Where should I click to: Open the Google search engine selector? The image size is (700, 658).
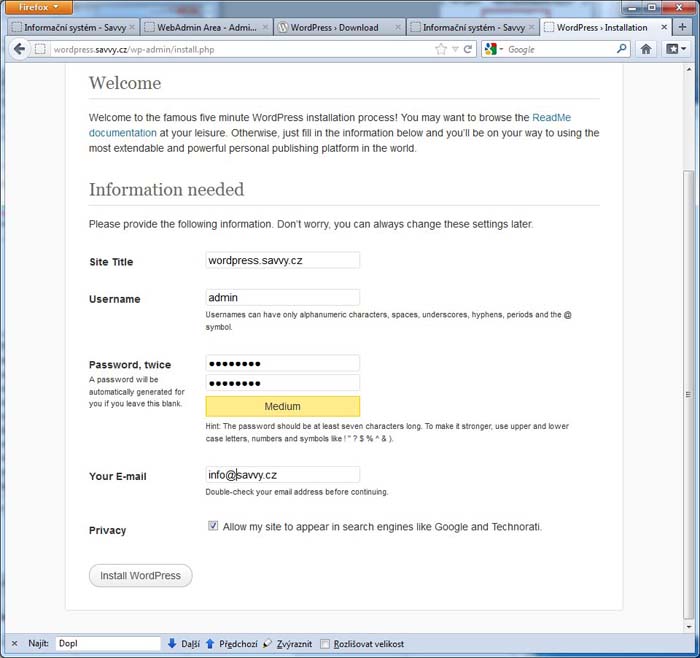(494, 49)
